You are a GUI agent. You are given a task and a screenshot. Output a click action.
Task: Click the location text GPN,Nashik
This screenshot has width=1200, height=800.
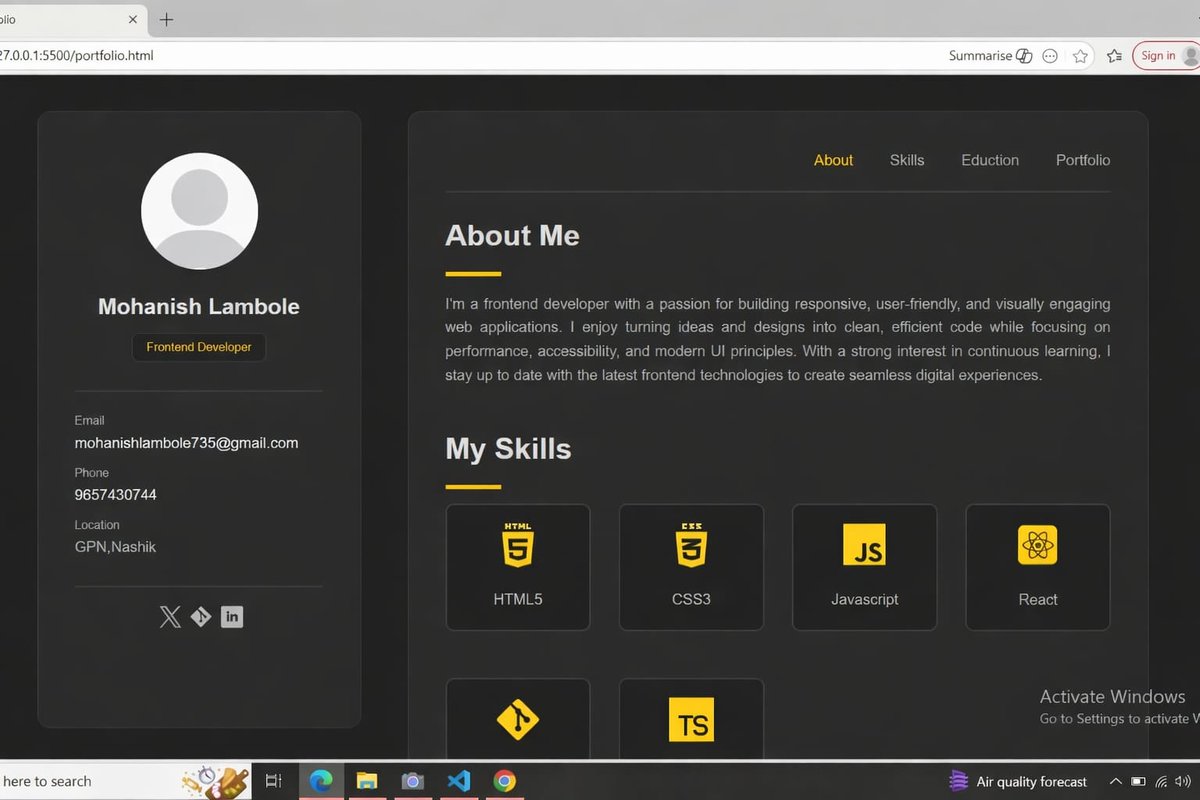(x=115, y=547)
